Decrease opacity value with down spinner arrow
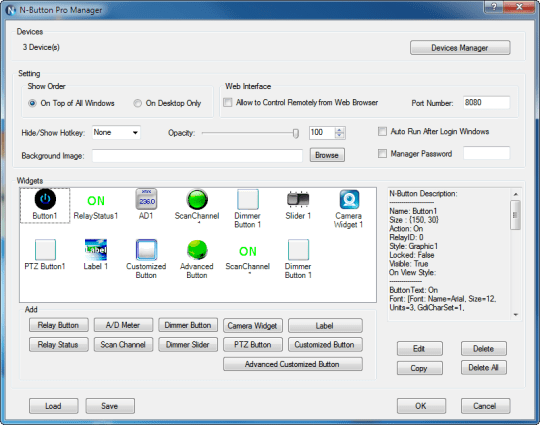This screenshot has width=540, height=425. (339, 135)
